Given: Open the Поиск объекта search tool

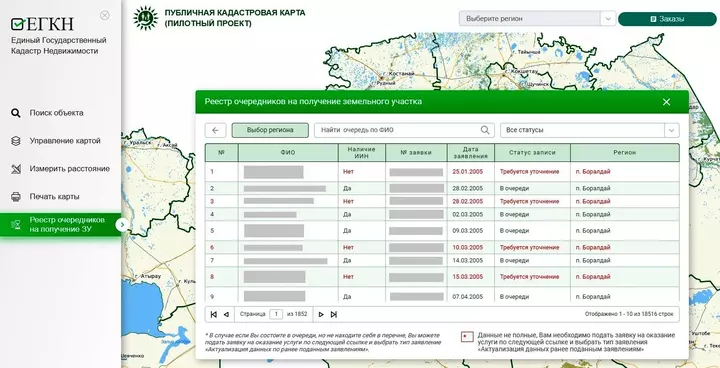Looking at the screenshot, I should (x=56, y=113).
